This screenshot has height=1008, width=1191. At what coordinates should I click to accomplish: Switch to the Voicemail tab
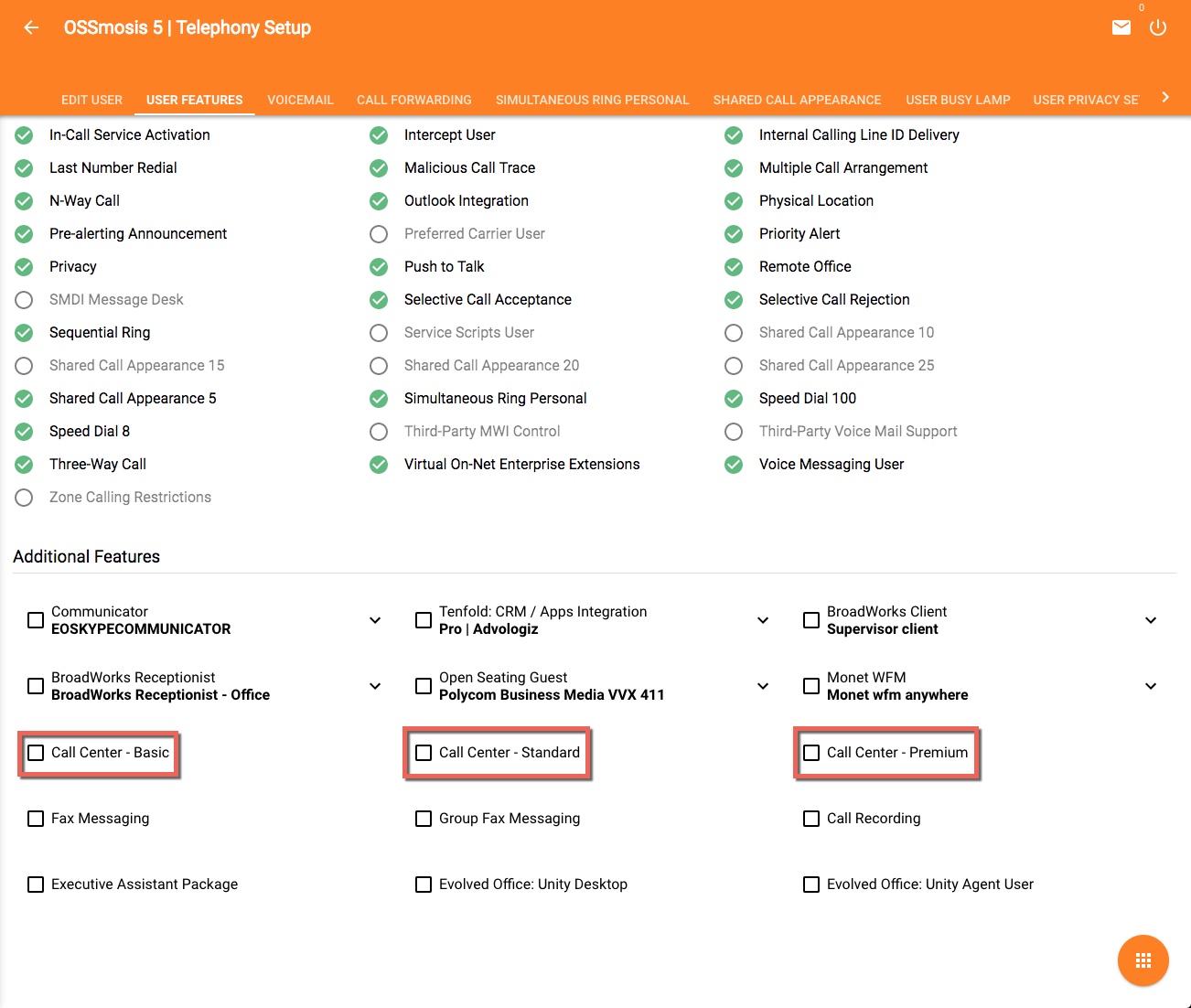coord(300,100)
